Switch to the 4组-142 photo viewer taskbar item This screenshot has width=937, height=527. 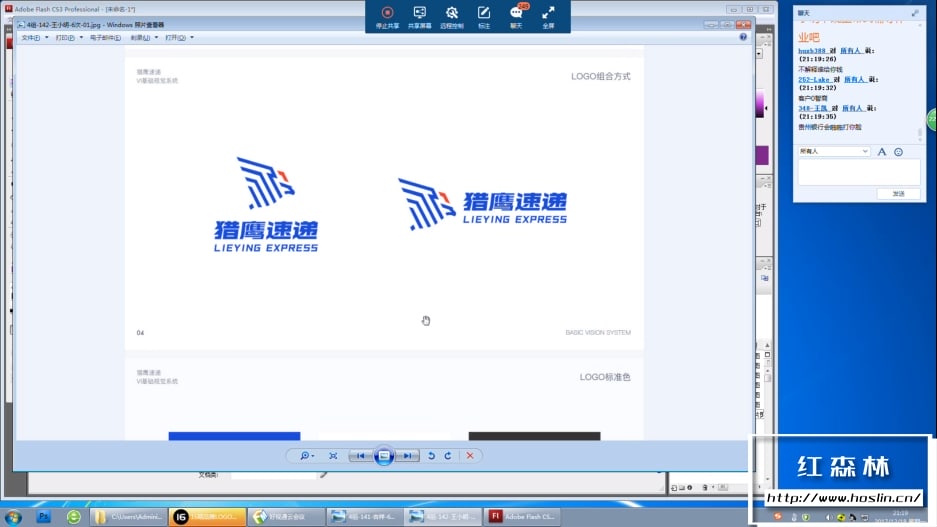[x=443, y=517]
